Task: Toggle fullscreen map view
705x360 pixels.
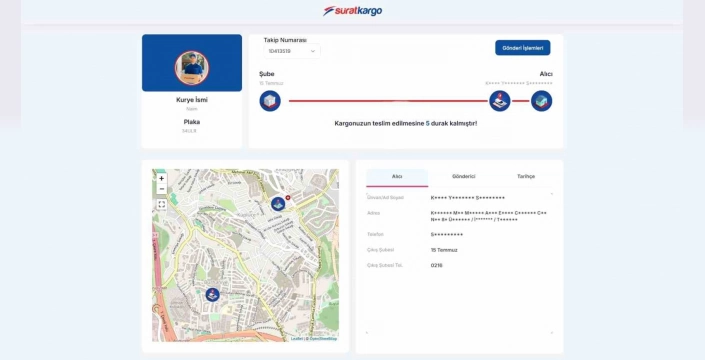Action: tap(161, 204)
